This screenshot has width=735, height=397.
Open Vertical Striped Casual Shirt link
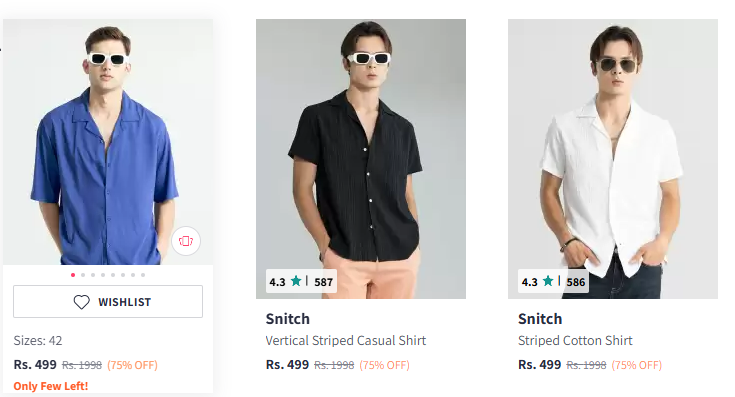[345, 340]
